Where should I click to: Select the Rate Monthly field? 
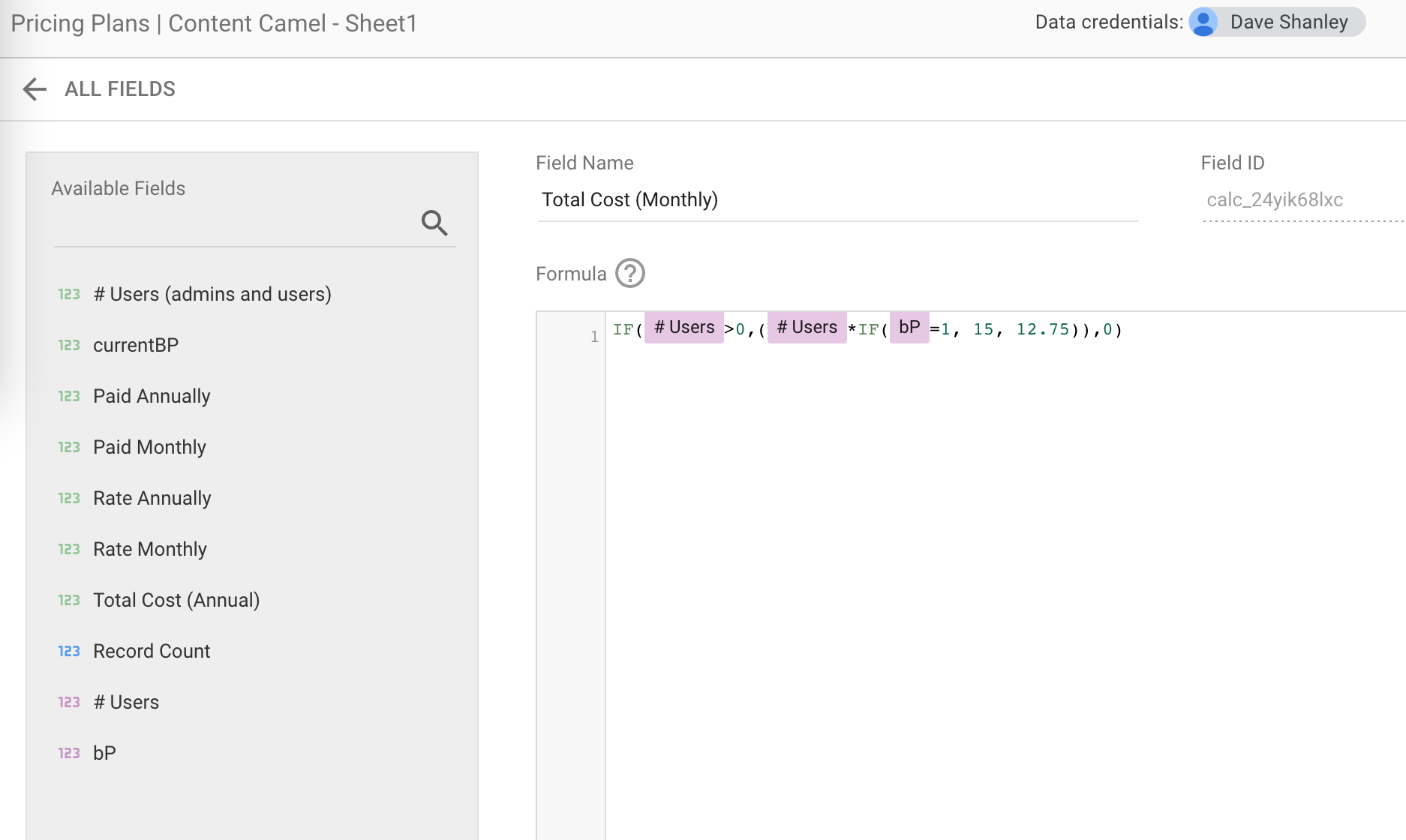click(x=150, y=550)
